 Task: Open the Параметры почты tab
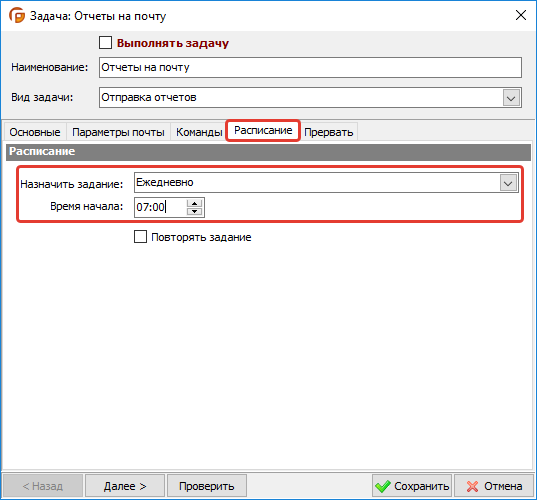118,132
